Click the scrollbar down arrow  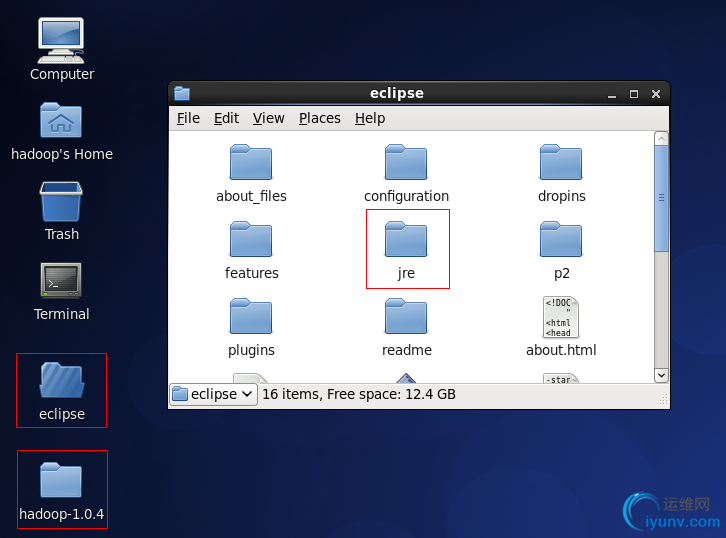661,375
